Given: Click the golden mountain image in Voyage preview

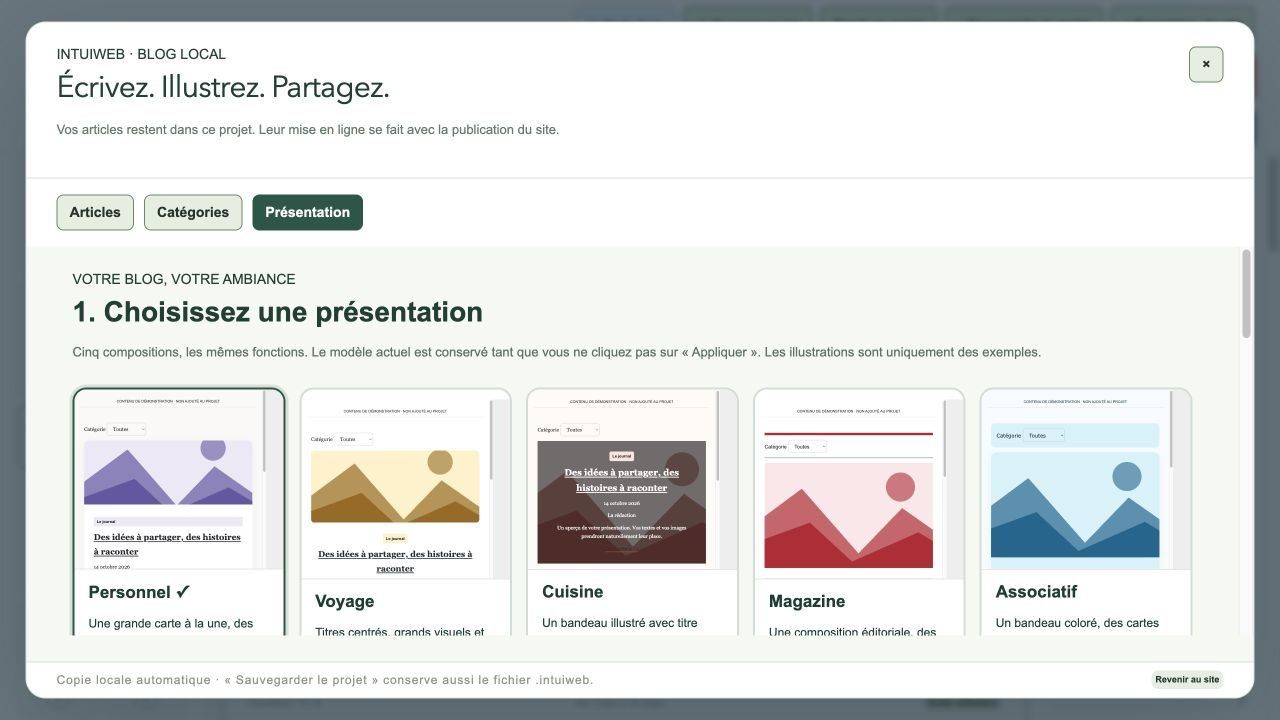Looking at the screenshot, I should coord(395,486).
